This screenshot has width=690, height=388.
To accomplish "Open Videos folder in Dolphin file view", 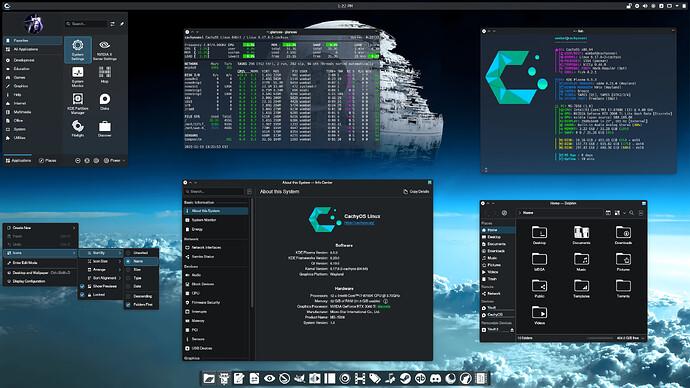I will (x=539, y=315).
